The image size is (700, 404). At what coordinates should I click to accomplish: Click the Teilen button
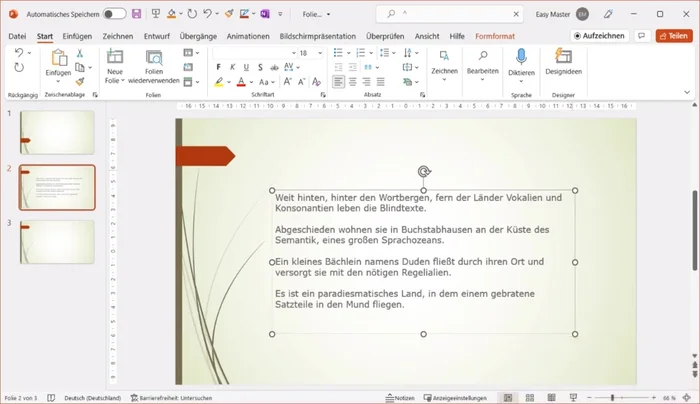coord(673,36)
